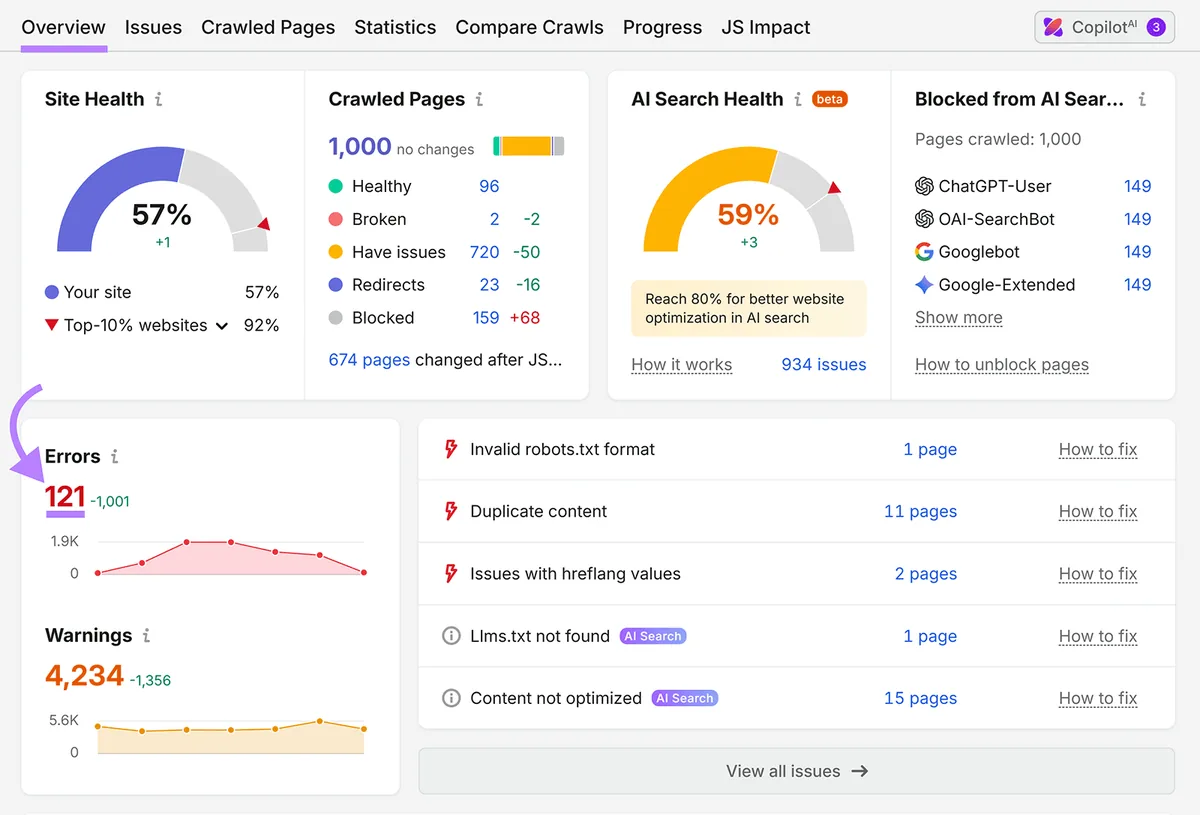Go to the Statistics tab
1200x815 pixels.
(x=395, y=27)
